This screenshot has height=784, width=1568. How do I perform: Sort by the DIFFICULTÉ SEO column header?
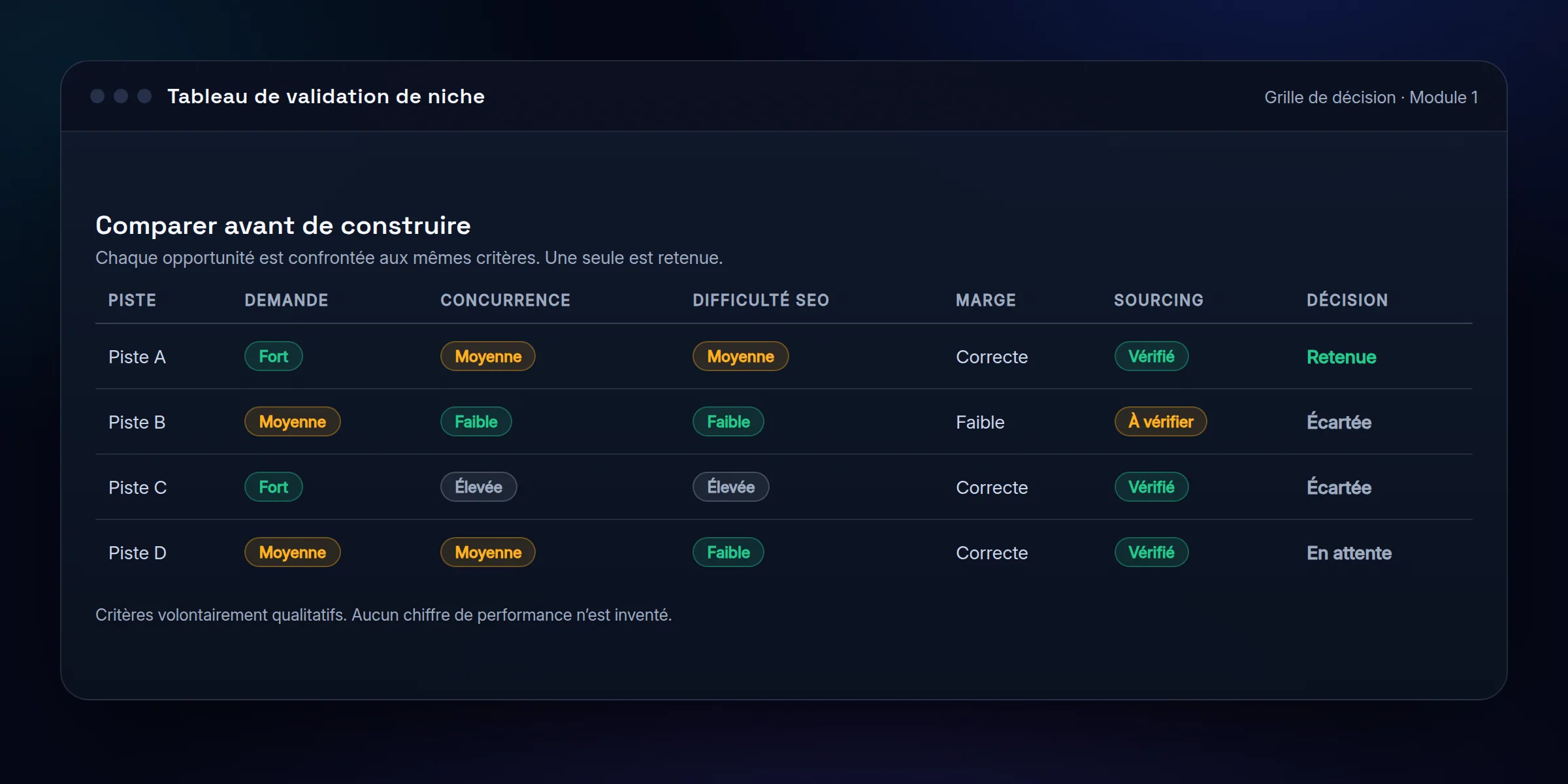[760, 300]
